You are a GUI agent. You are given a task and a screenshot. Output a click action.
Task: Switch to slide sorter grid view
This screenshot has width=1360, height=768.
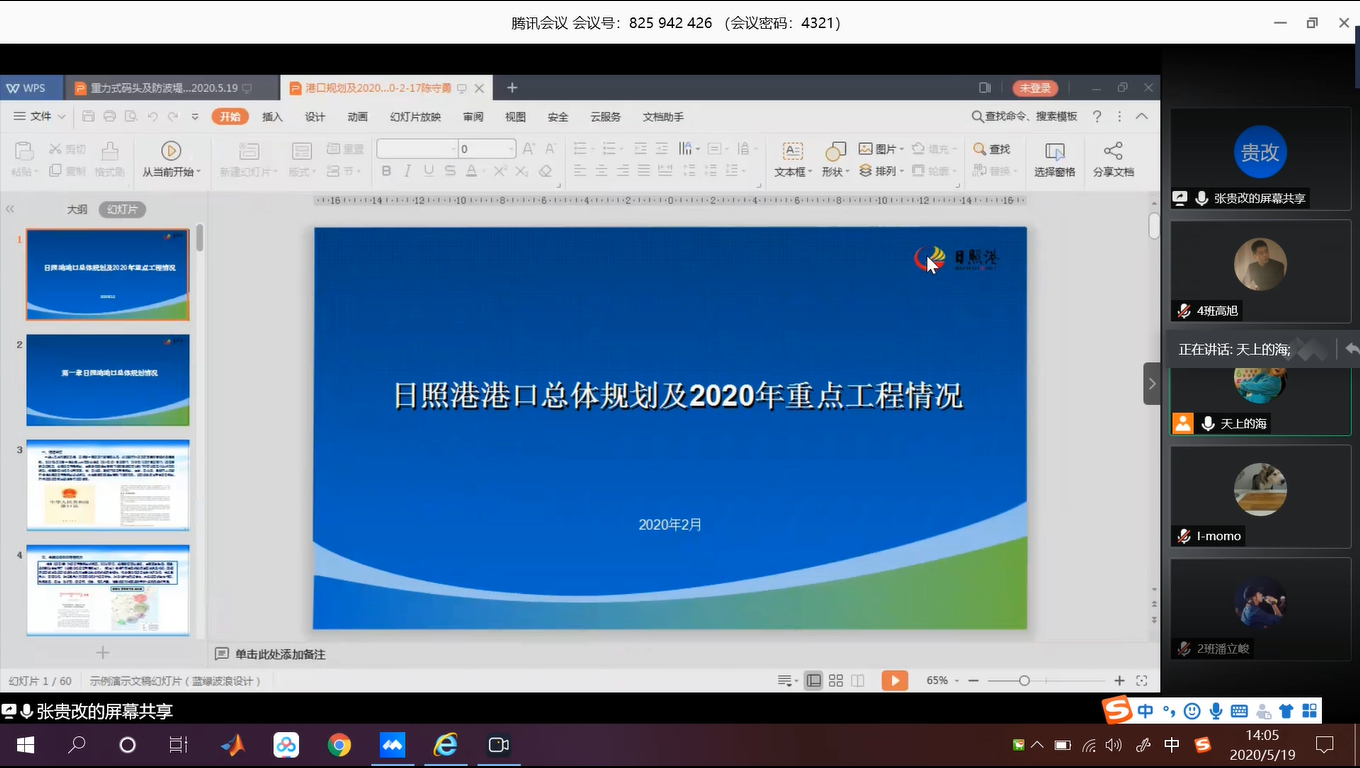836,681
